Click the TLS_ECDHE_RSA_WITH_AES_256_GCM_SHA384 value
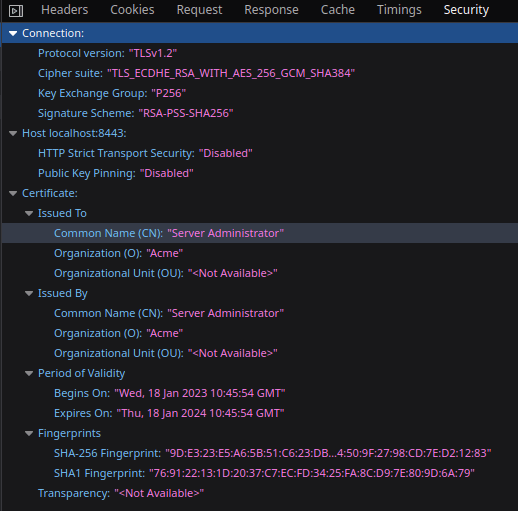518x511 pixels. click(231, 73)
